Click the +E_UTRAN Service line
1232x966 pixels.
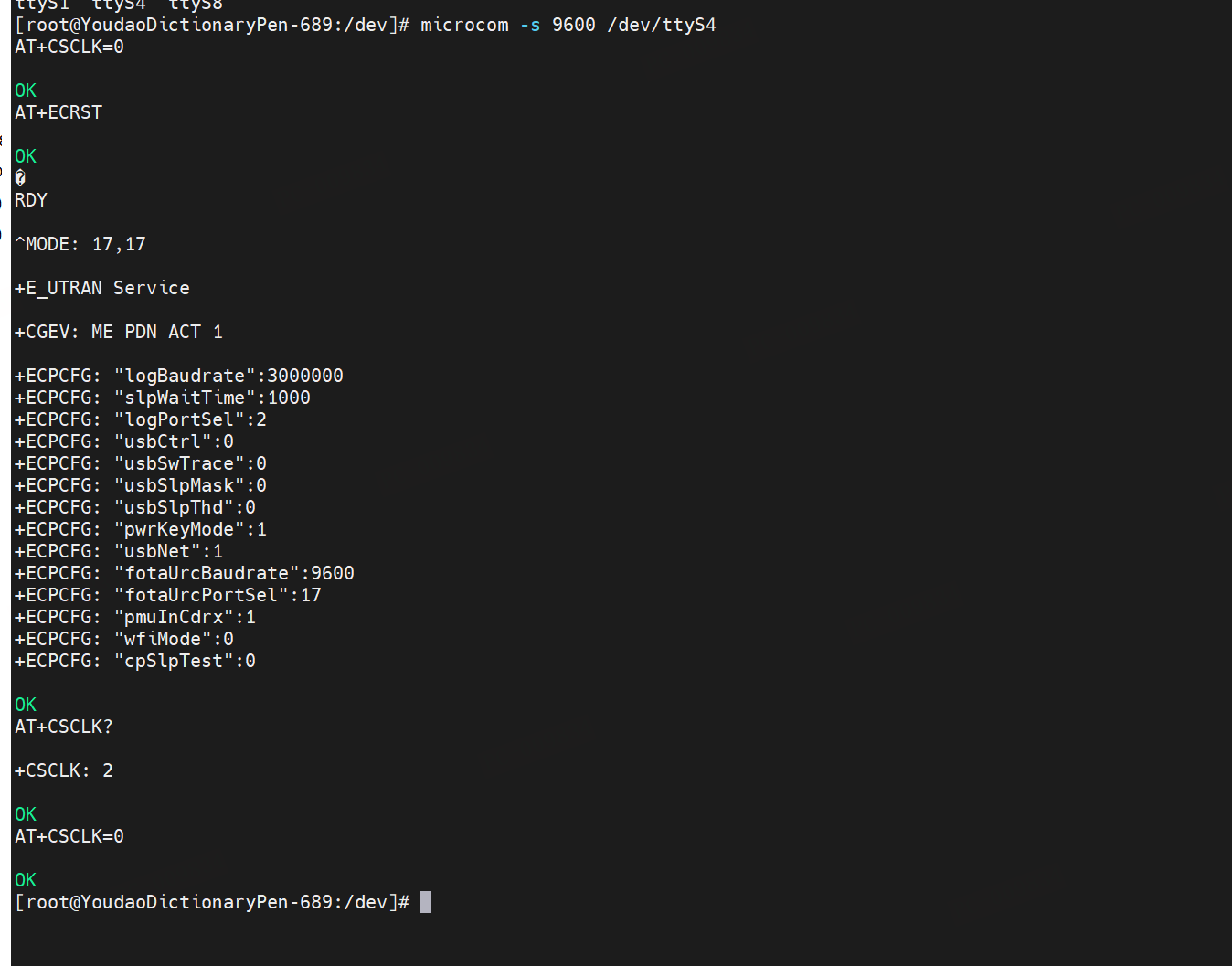coord(102,288)
